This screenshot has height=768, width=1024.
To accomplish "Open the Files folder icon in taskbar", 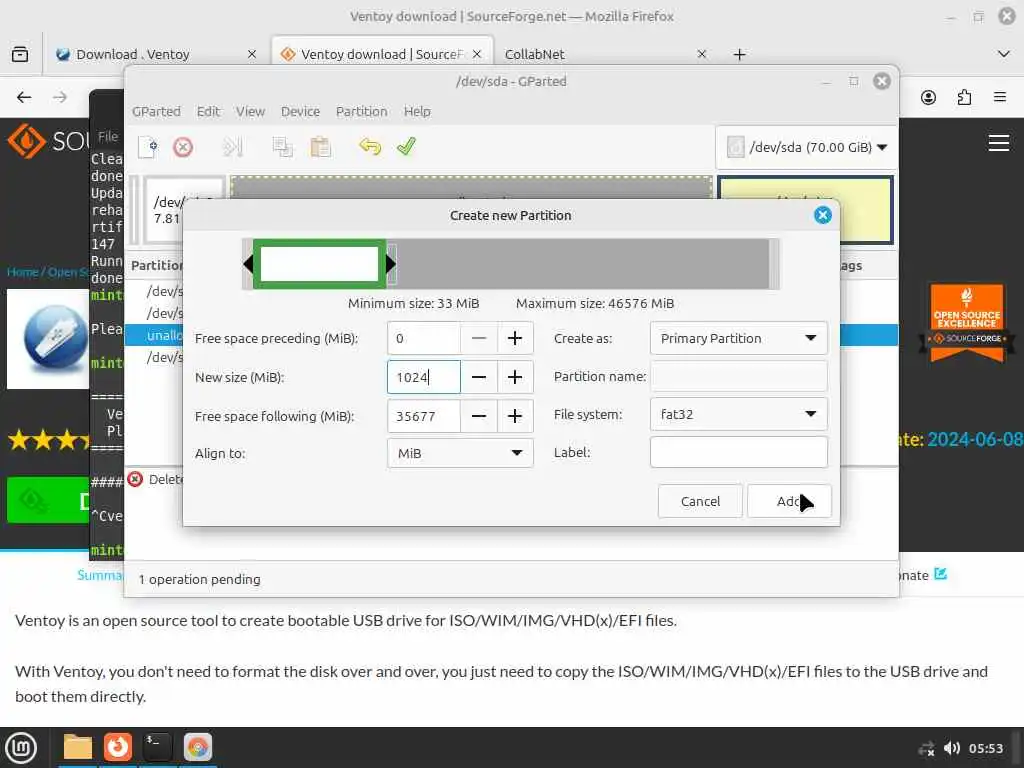I will [x=78, y=747].
